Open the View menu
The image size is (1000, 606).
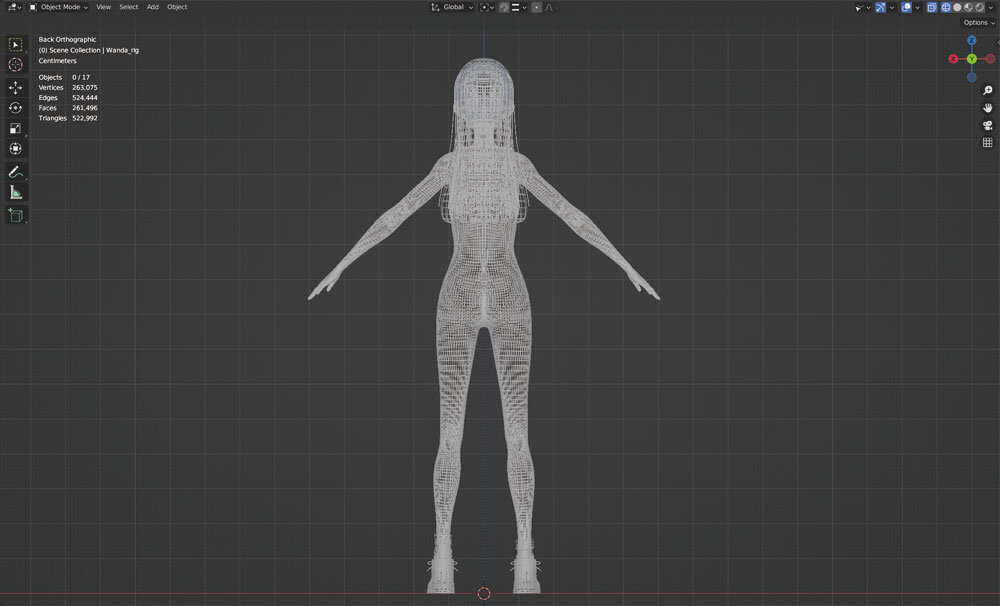click(x=103, y=7)
